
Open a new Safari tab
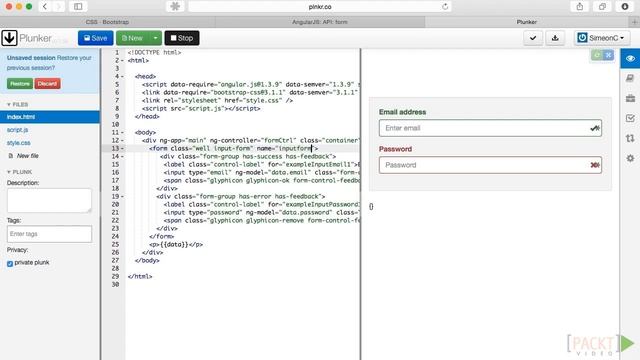pyautogui.click(x=634, y=22)
